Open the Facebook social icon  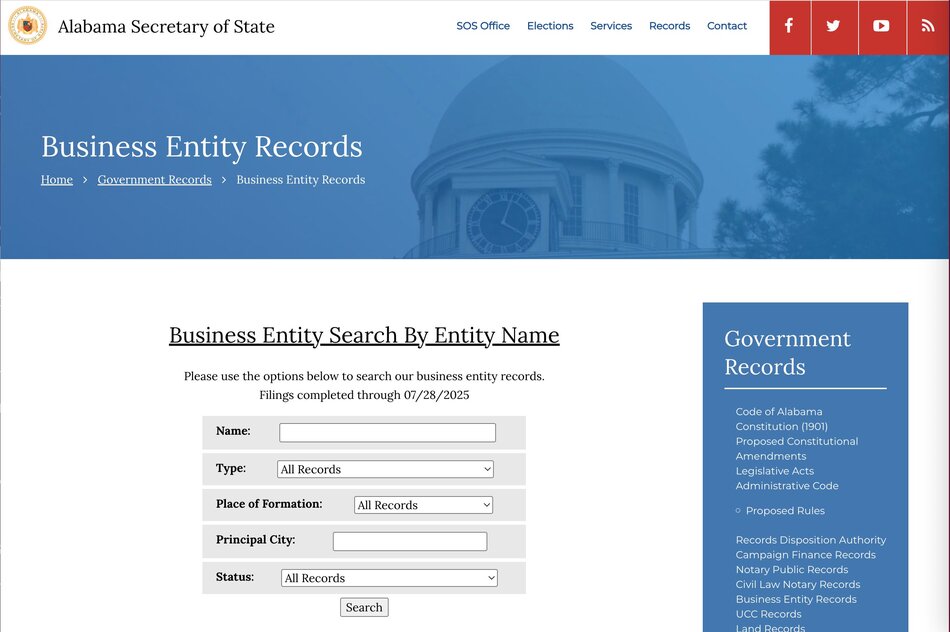click(789, 27)
